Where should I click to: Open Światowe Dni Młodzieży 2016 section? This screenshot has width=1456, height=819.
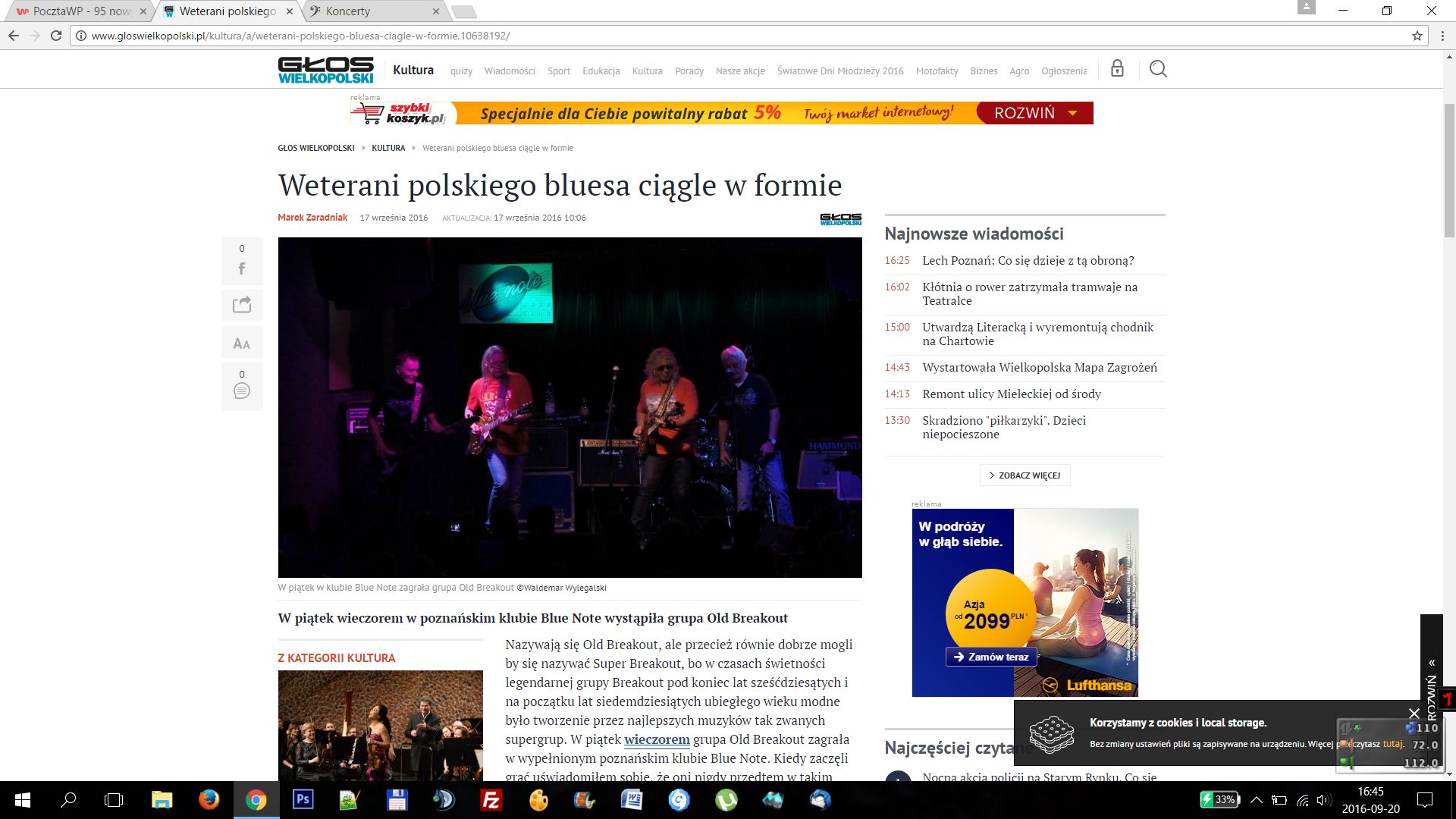tap(840, 71)
